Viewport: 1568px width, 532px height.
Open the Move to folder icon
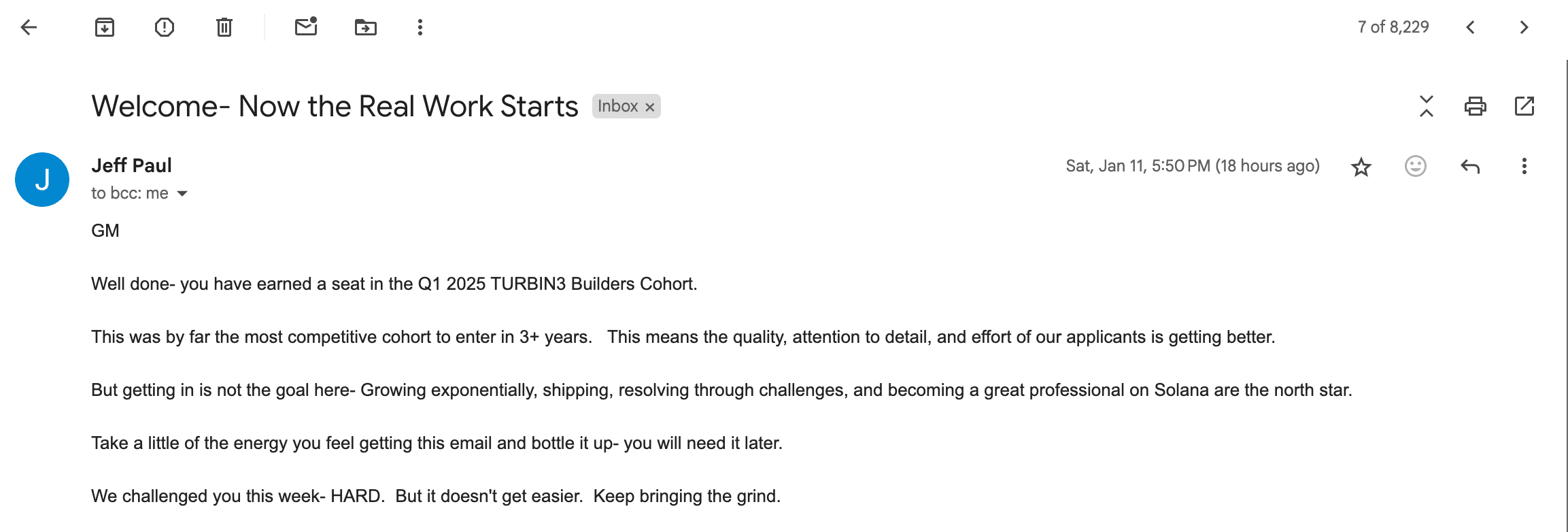point(365,27)
